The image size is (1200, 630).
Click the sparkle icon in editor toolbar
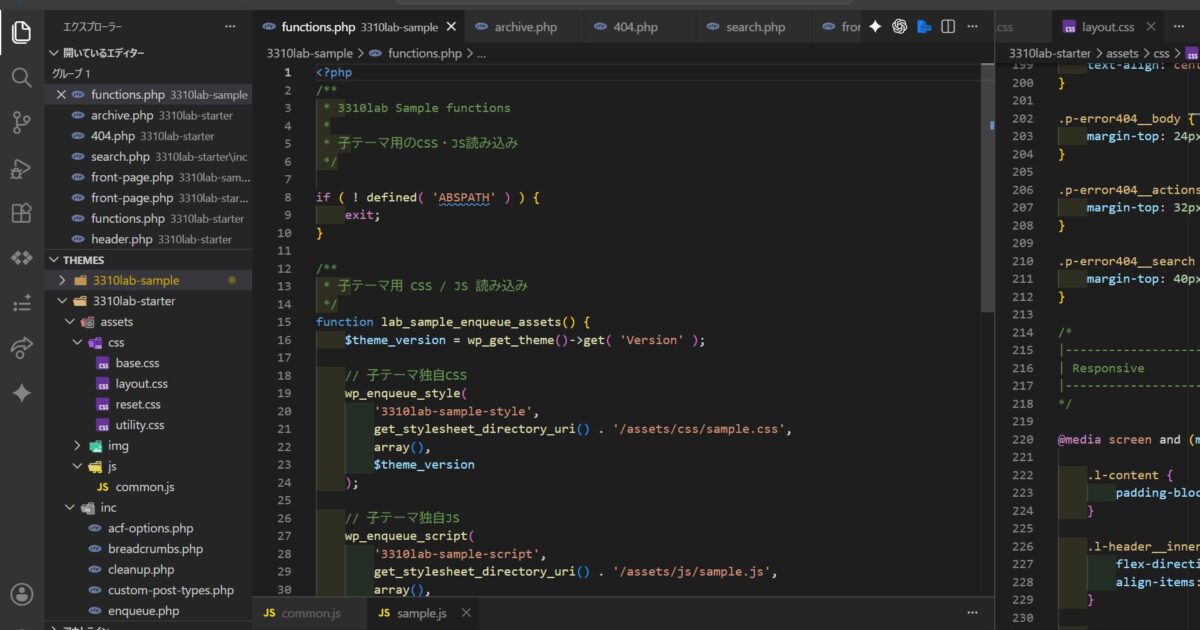click(875, 27)
